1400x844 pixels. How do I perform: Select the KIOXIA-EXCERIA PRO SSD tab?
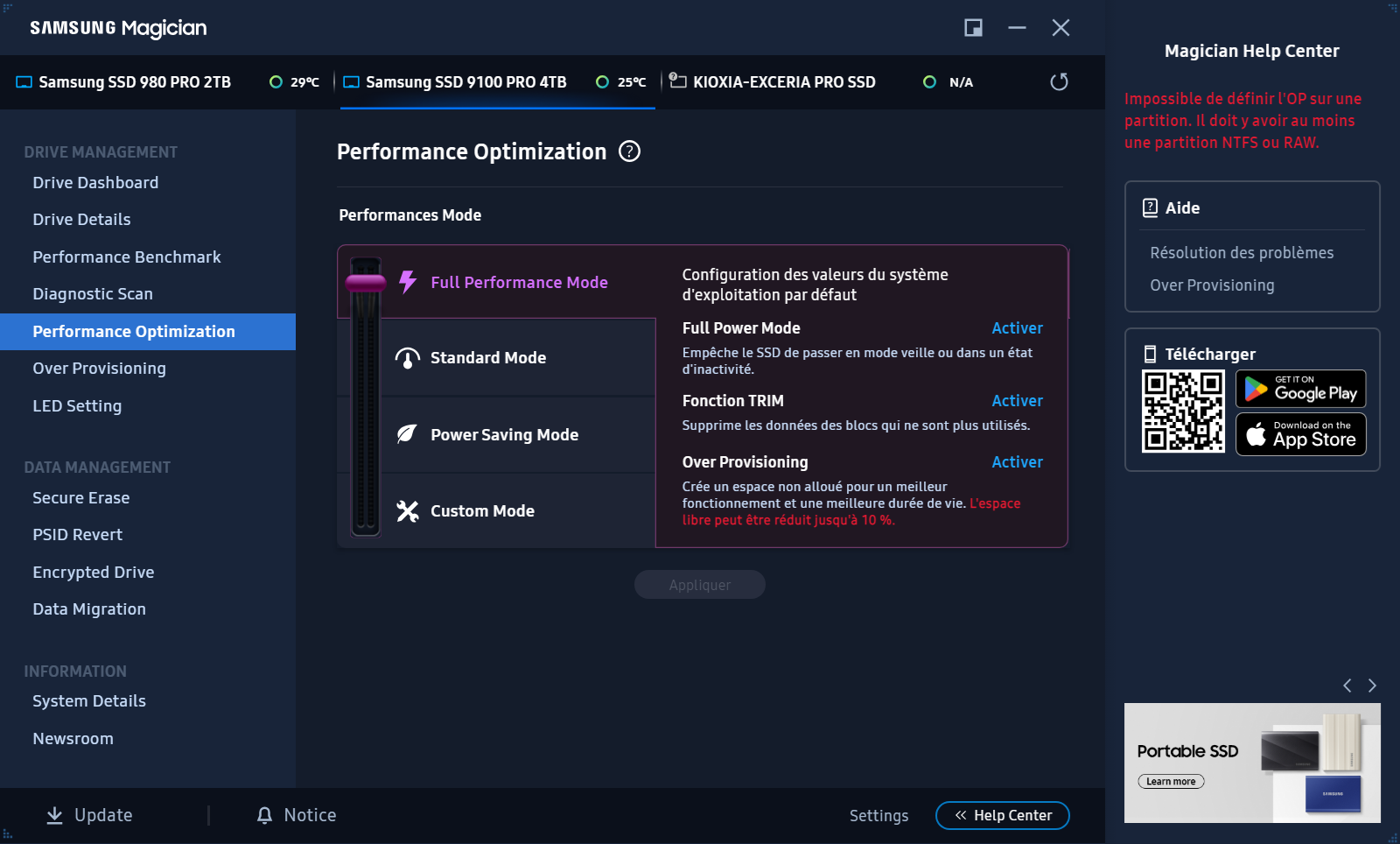pos(784,81)
